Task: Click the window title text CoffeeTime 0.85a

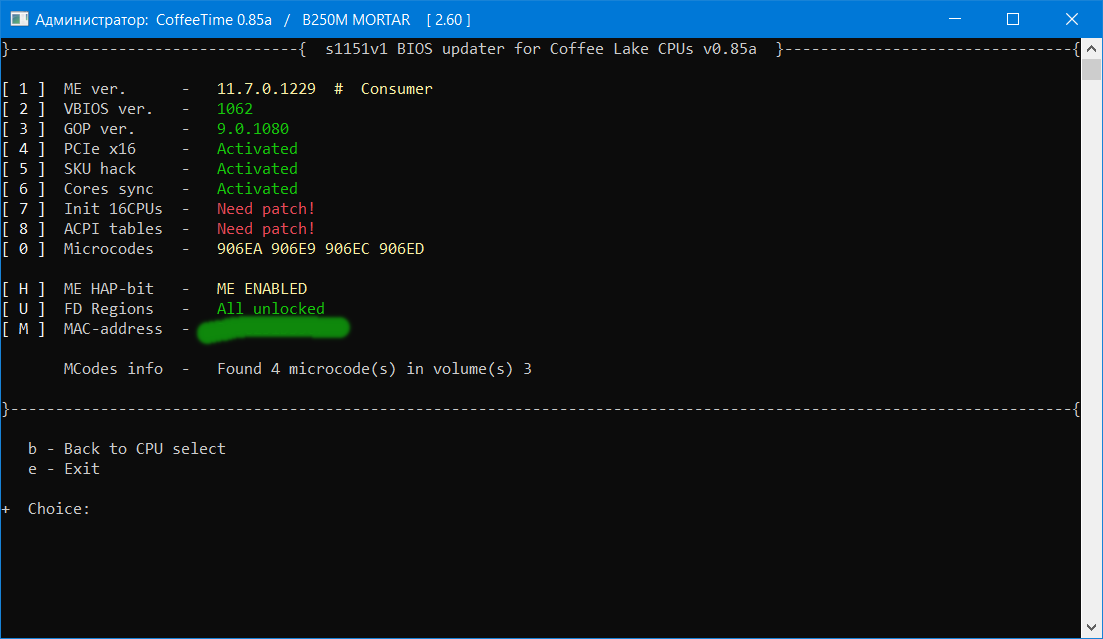Action: pyautogui.click(x=214, y=20)
